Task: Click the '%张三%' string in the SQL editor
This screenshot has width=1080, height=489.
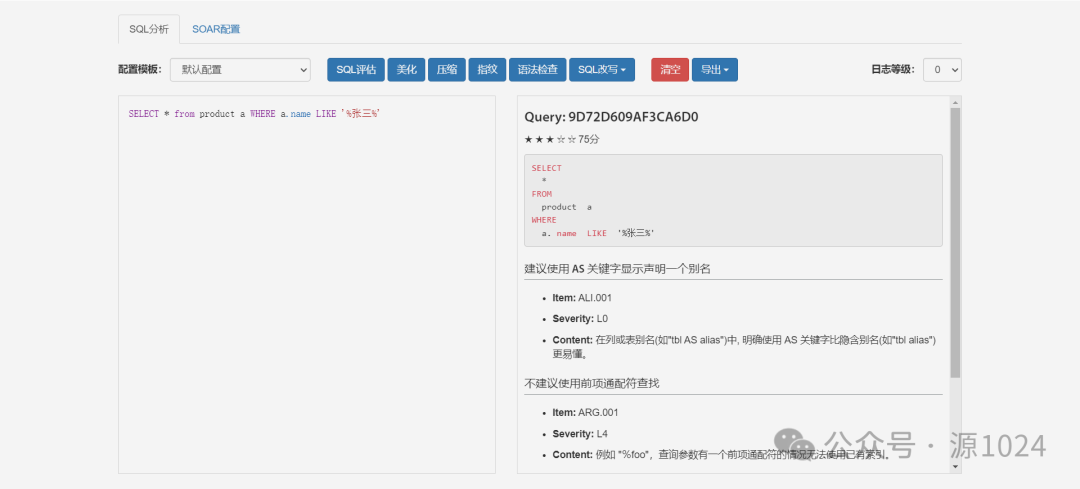Action: click(361, 114)
